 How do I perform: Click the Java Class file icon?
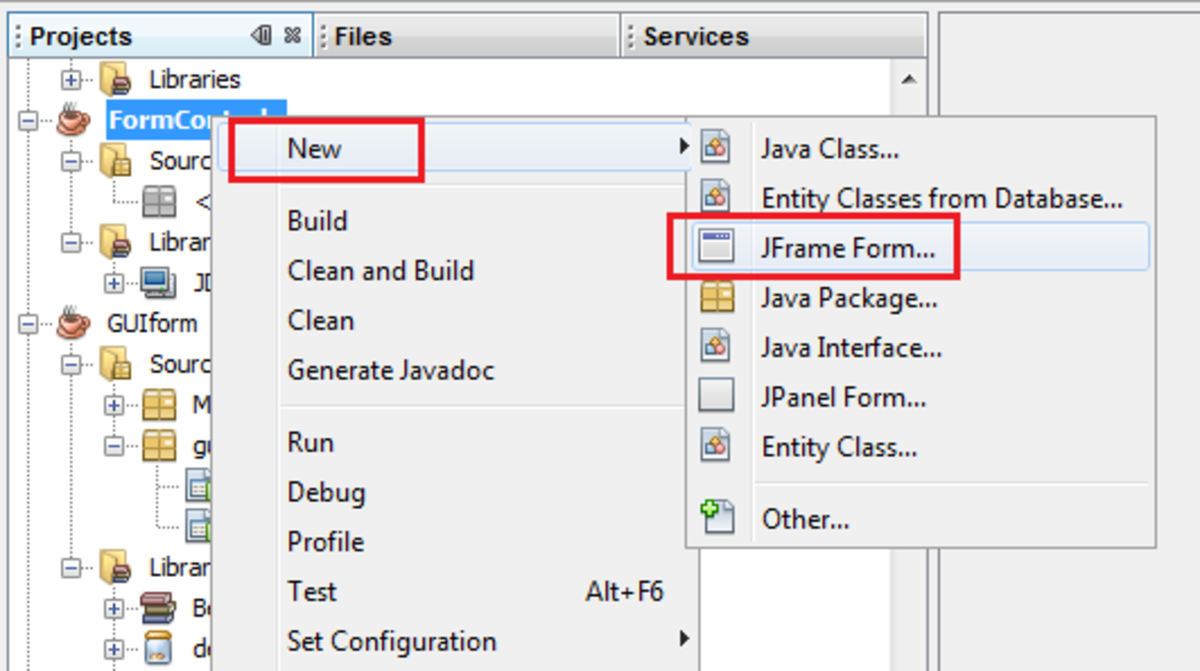pyautogui.click(x=716, y=148)
